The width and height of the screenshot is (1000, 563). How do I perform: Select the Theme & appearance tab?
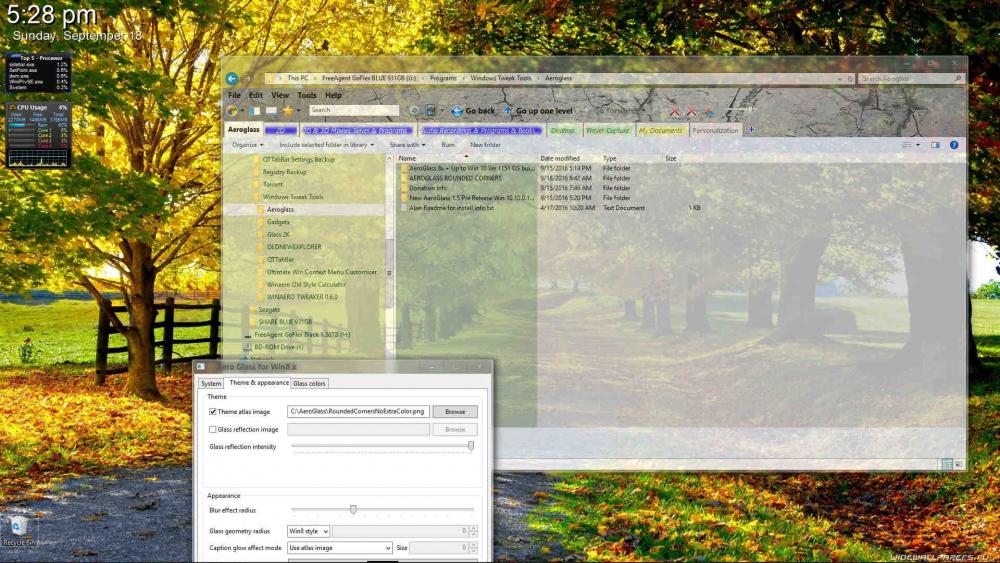coord(258,383)
